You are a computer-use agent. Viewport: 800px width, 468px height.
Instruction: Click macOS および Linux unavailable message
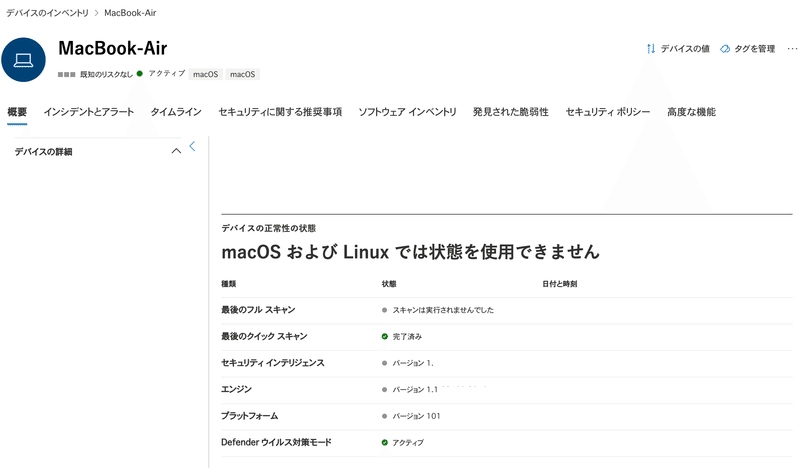click(410, 252)
